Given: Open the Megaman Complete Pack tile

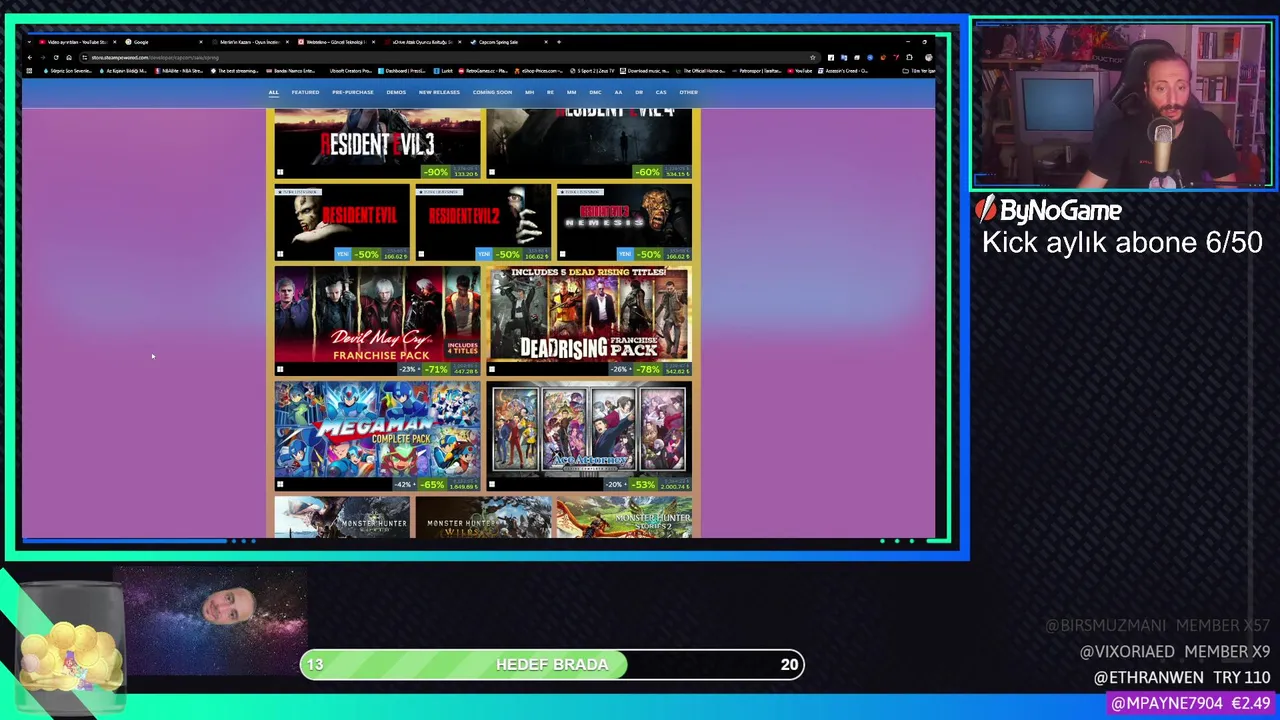Looking at the screenshot, I should [377, 436].
